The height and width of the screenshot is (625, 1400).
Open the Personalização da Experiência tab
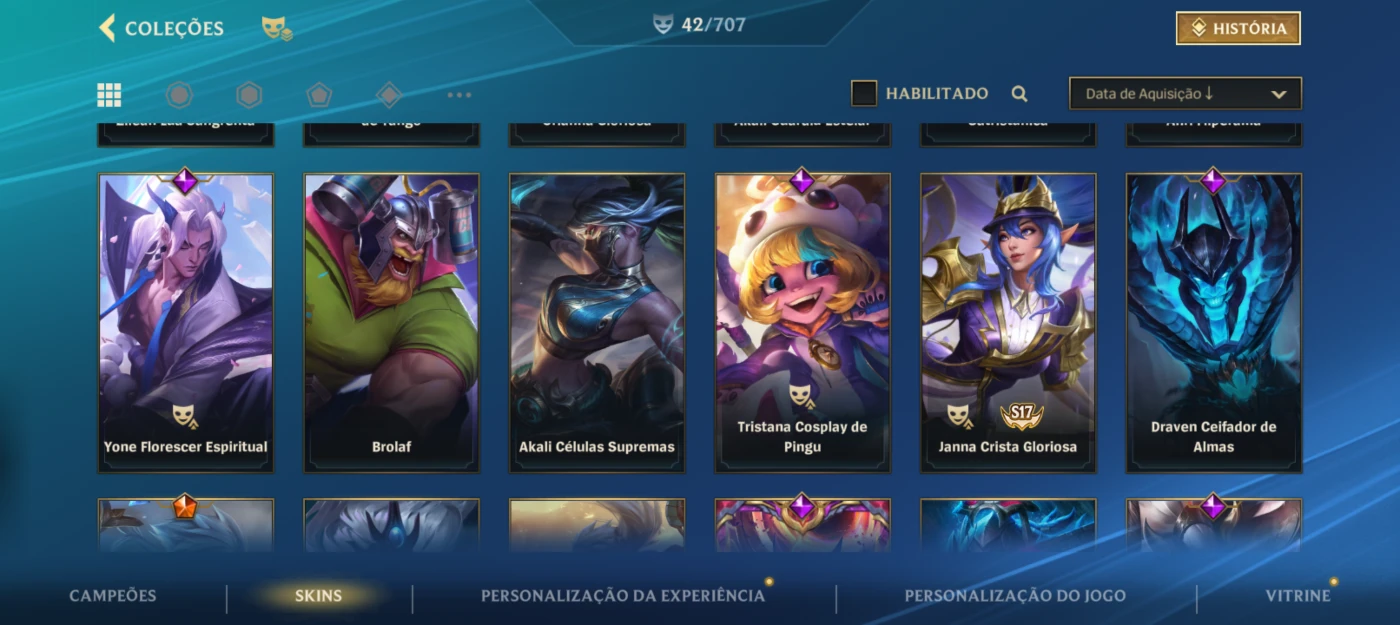[x=623, y=596]
